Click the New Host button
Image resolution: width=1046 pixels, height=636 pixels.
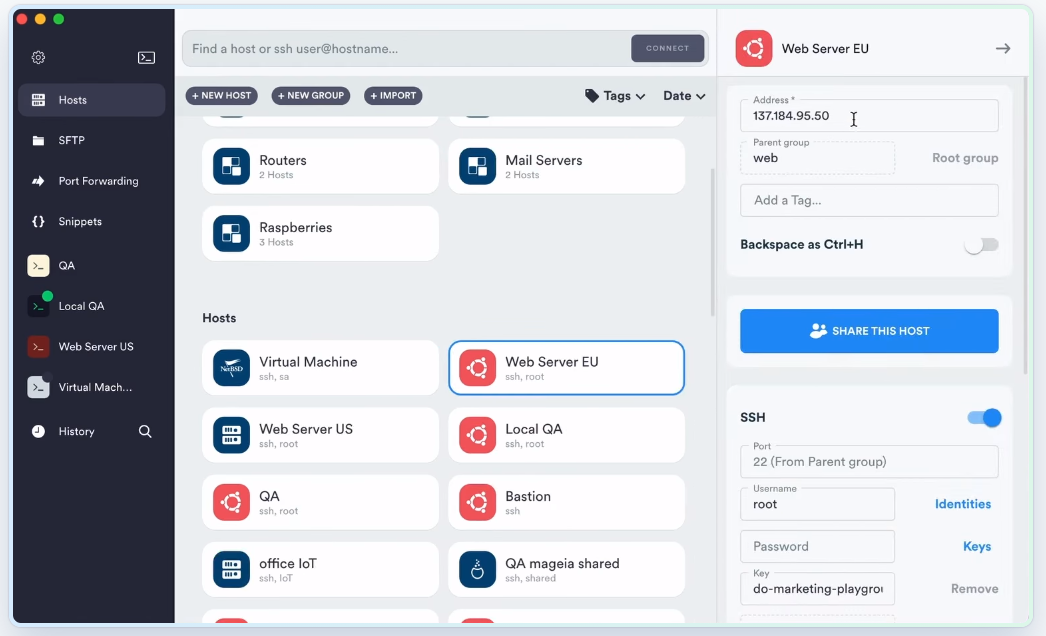(221, 96)
